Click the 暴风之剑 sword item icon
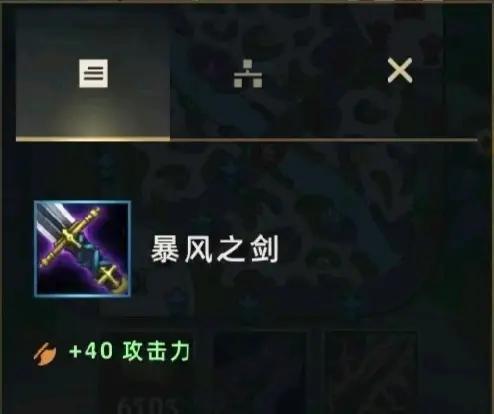This screenshot has height=414, width=494. tap(82, 249)
